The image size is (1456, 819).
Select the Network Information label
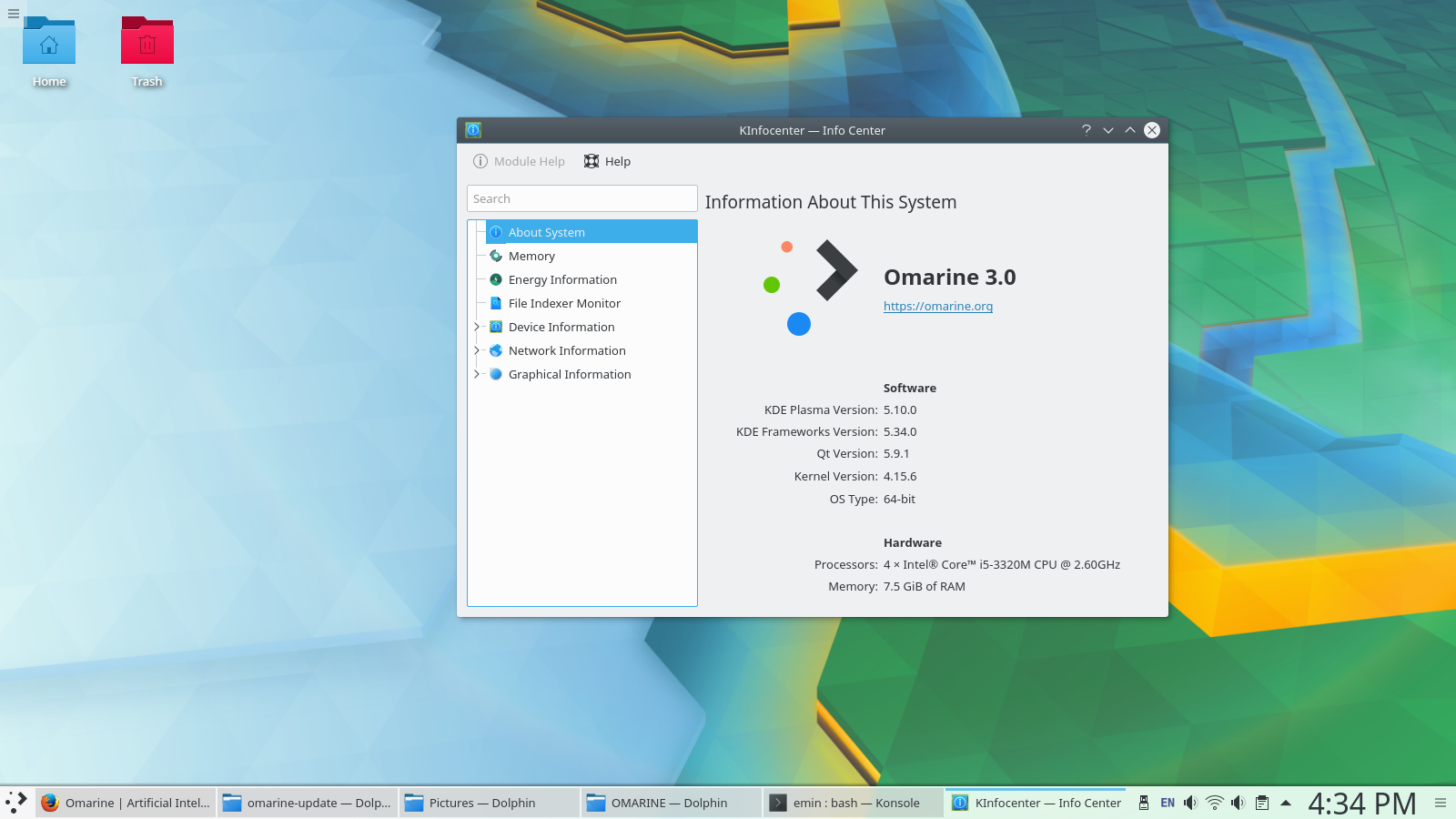(x=567, y=350)
